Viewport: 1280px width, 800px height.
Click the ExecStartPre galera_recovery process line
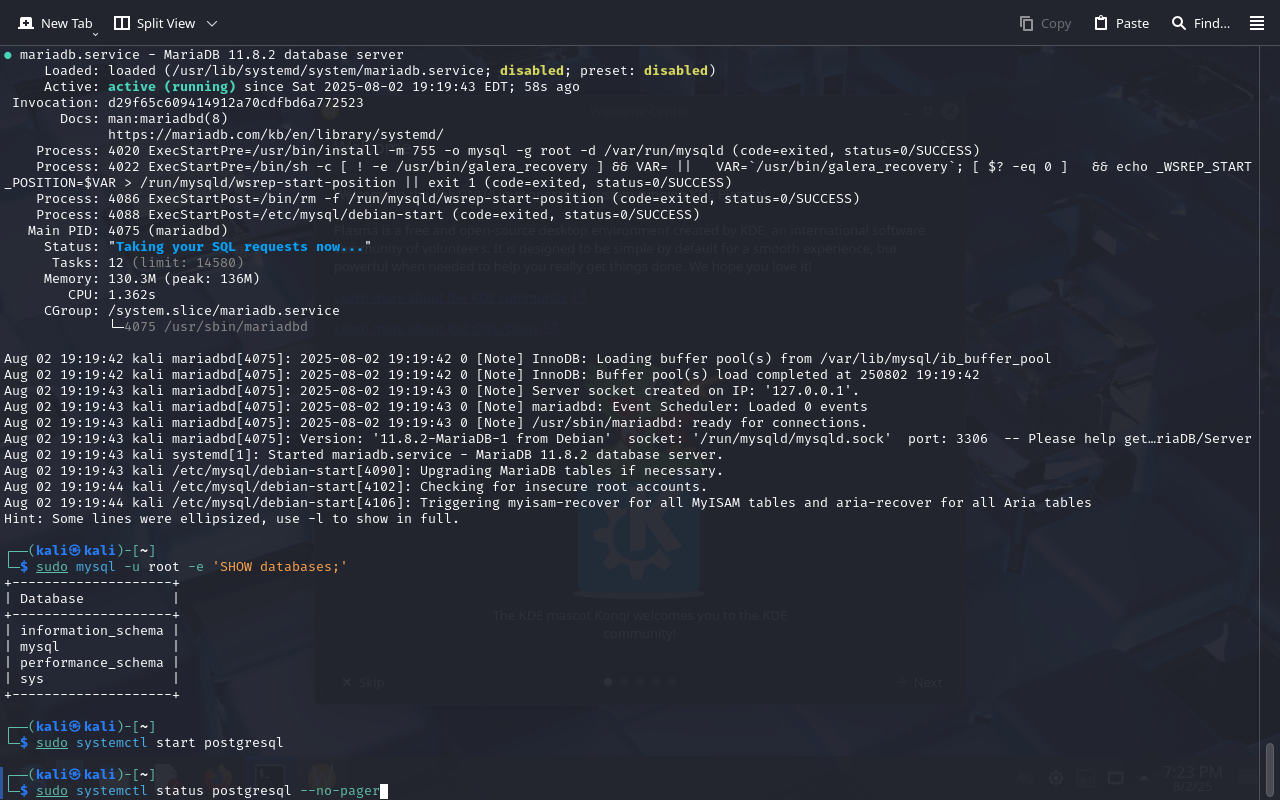pos(628,174)
